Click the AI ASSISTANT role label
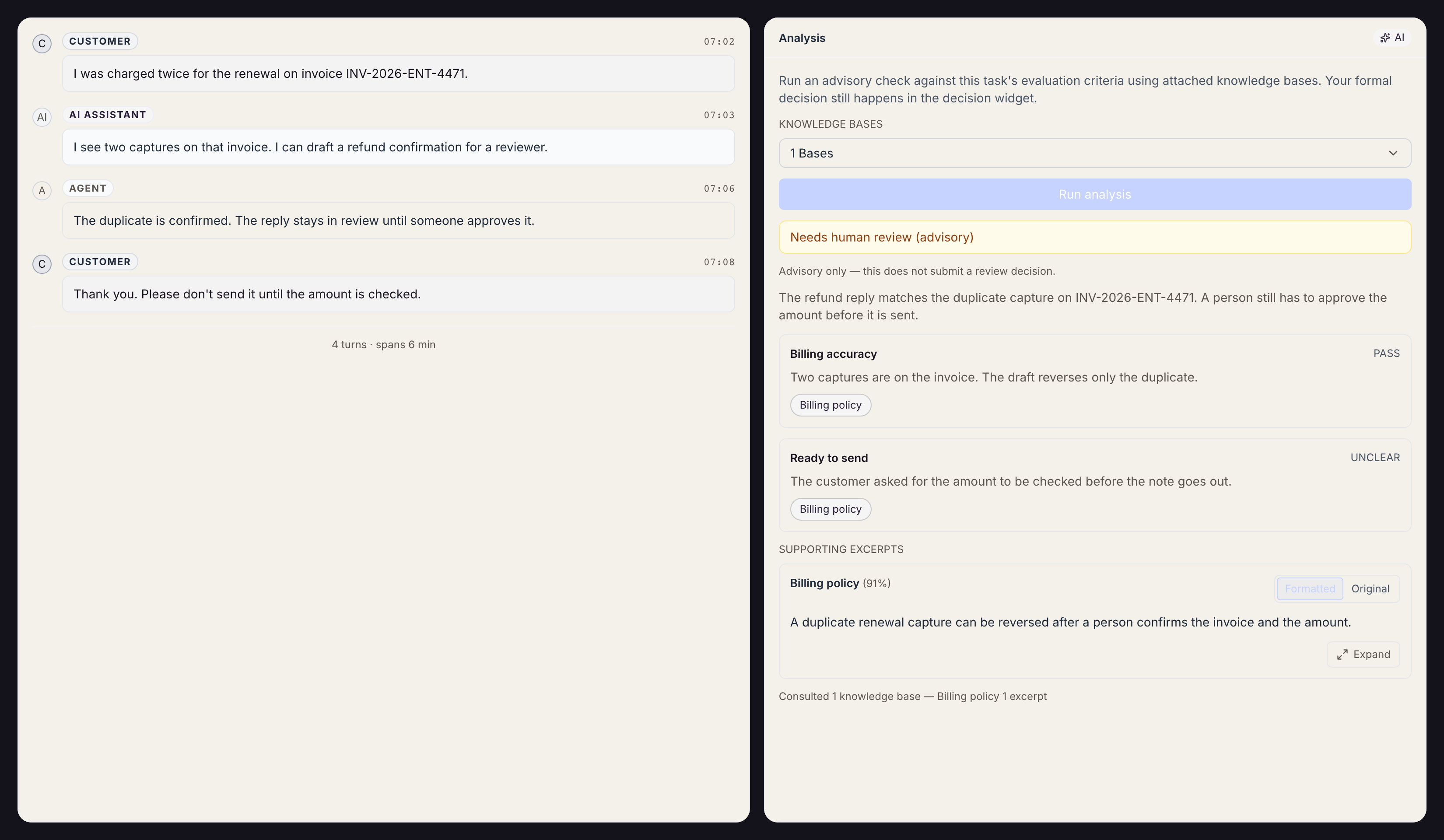Screen dimensions: 1444x840 click(x=108, y=115)
